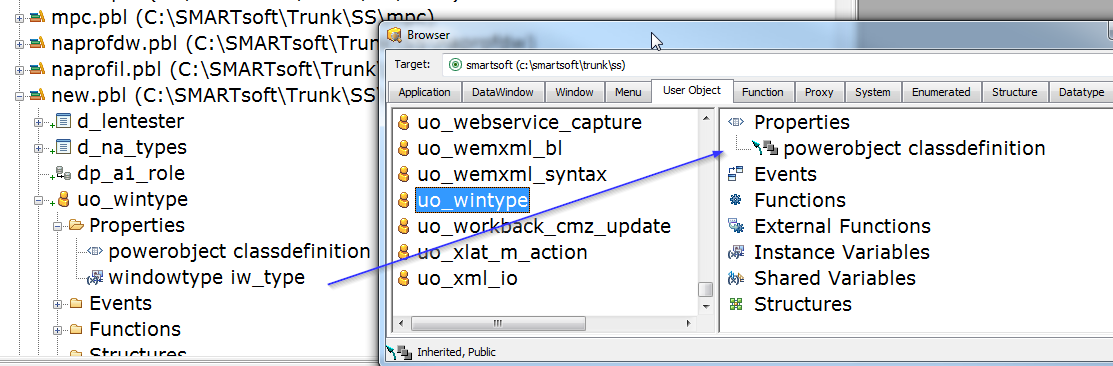
Task: Click the uo_wemxml_bl object icon
Action: (x=404, y=148)
